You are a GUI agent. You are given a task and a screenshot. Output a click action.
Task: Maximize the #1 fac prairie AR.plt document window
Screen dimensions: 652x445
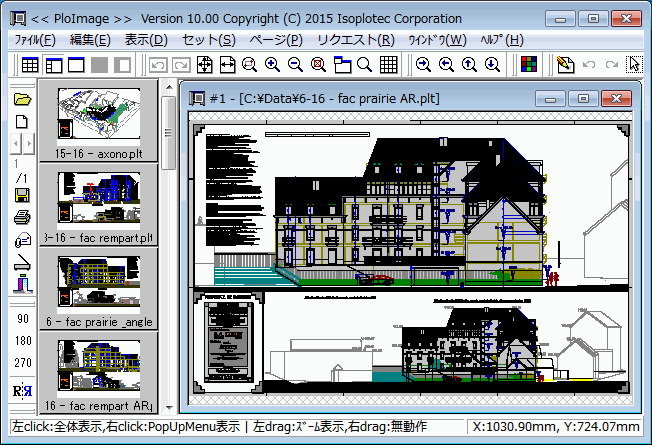(x=583, y=99)
